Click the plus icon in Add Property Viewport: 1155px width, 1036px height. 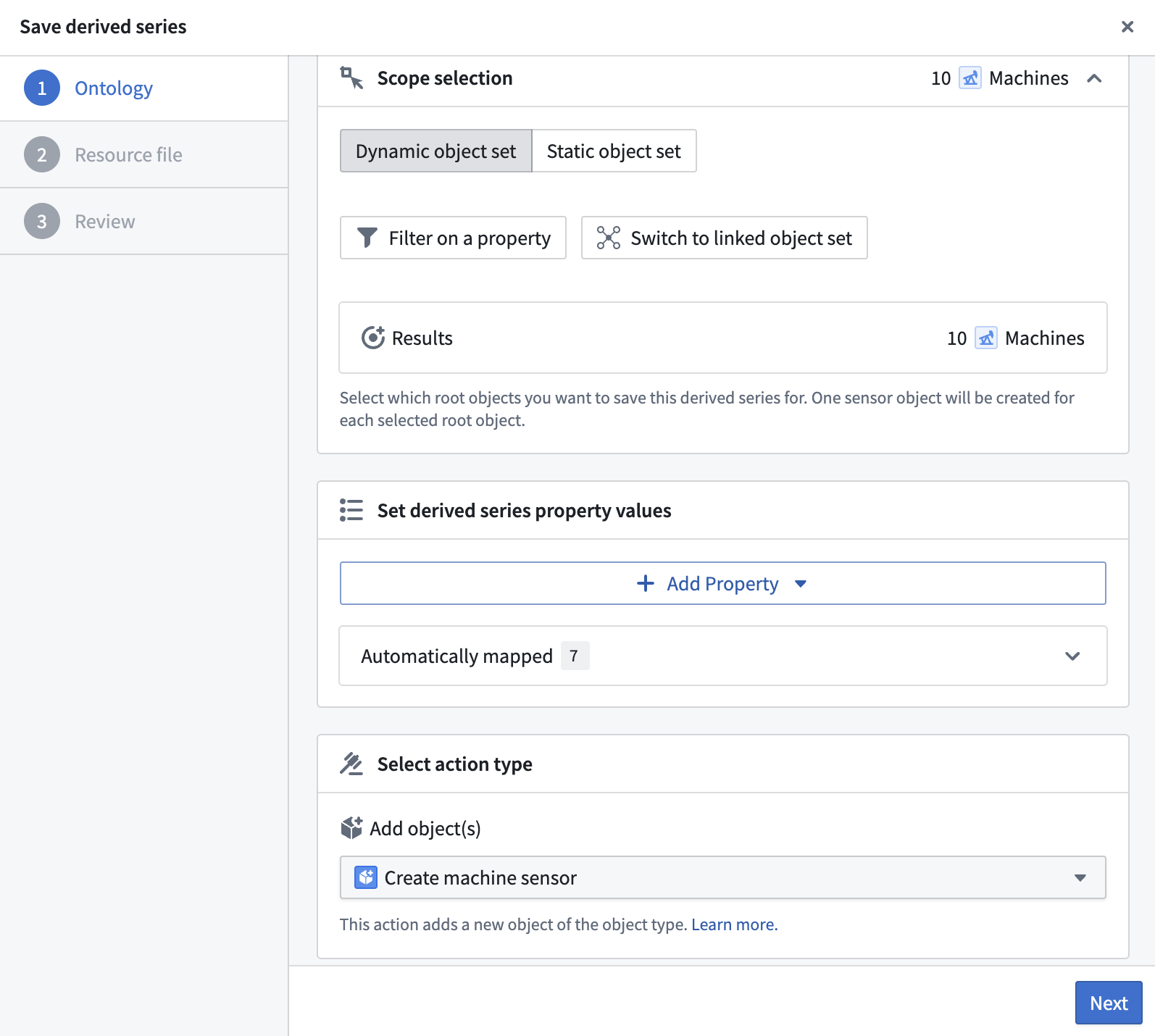point(645,583)
